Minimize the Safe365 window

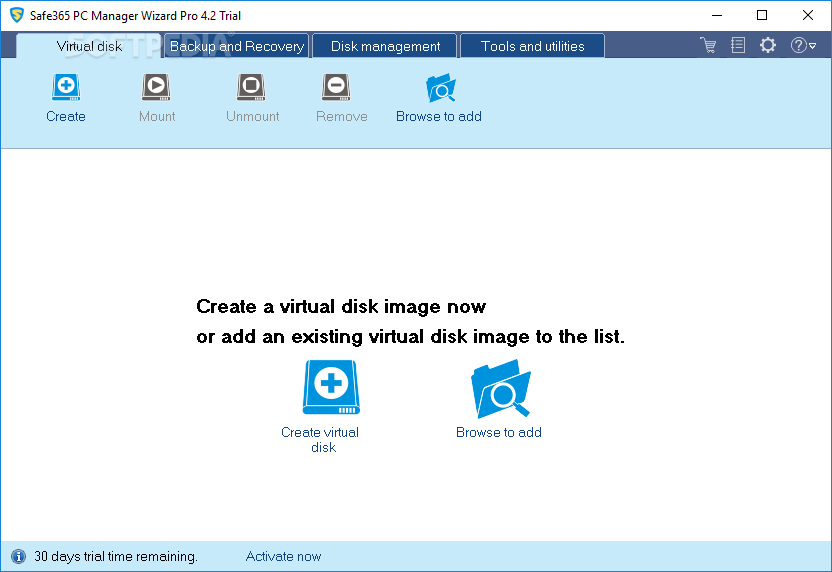[717, 15]
